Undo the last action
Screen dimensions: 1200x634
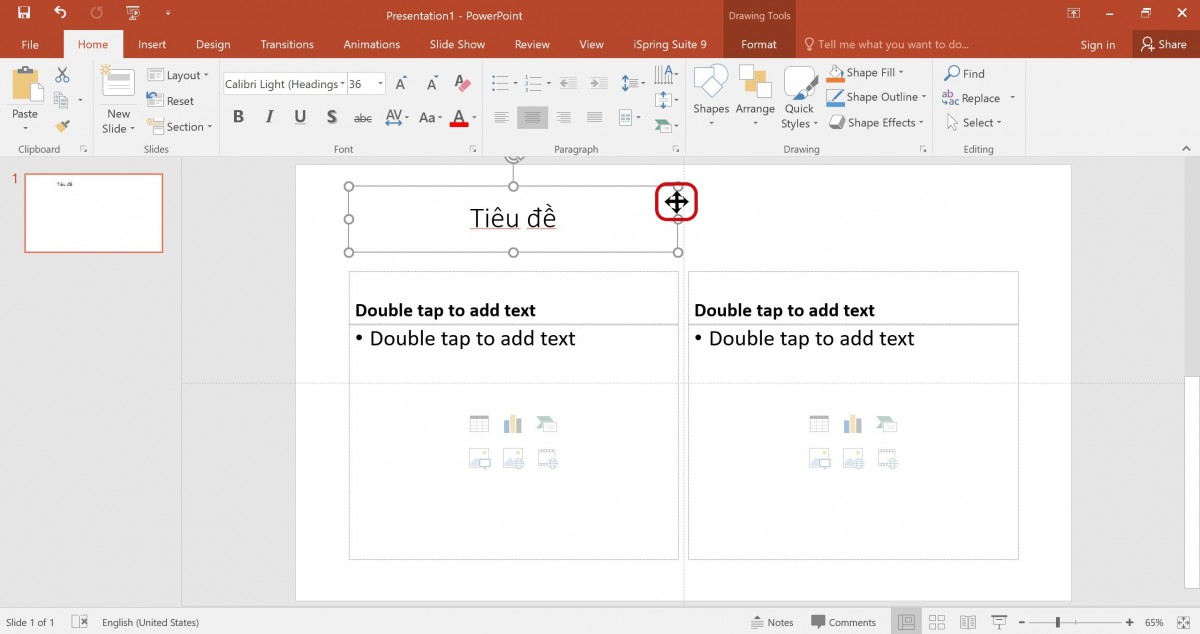pos(60,14)
